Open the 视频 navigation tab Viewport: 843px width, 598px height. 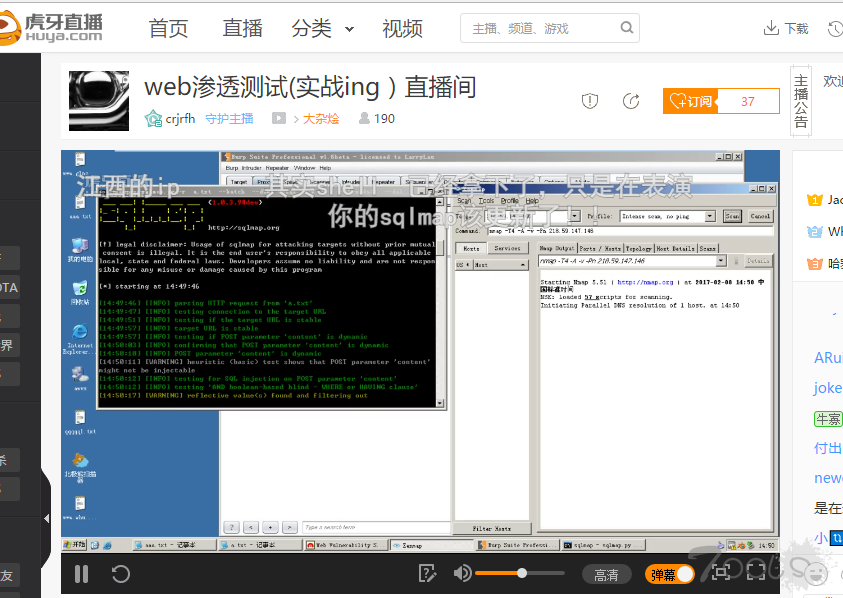[402, 29]
